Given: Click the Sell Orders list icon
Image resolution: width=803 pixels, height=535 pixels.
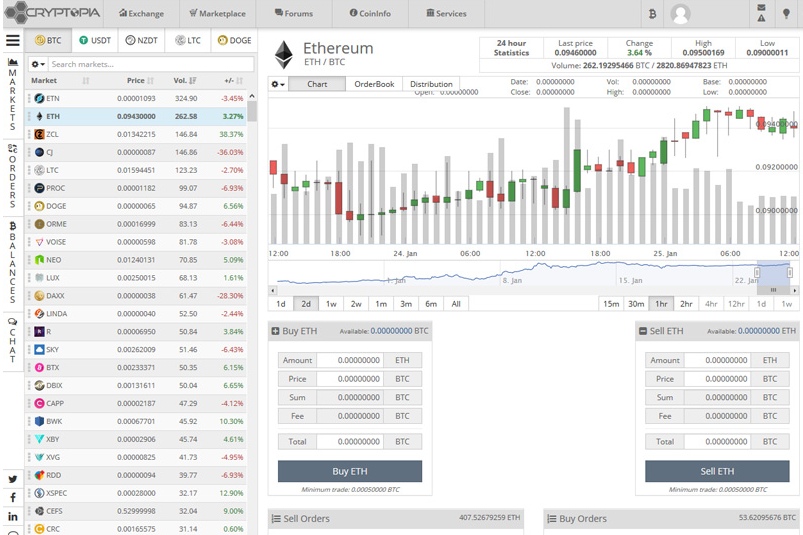Looking at the screenshot, I should tap(276, 519).
